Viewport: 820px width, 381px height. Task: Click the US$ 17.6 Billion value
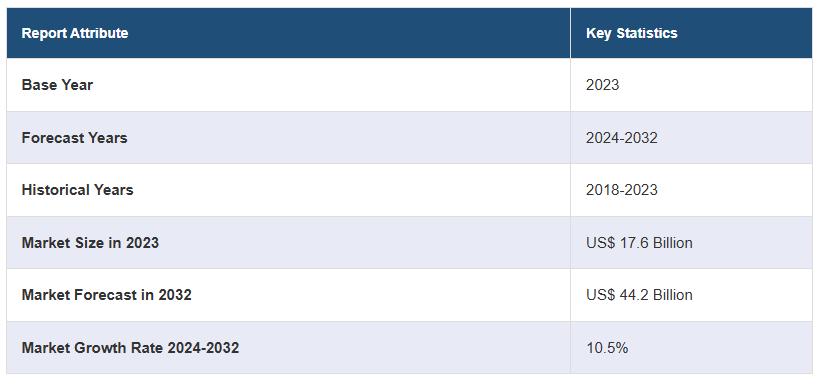click(x=639, y=243)
